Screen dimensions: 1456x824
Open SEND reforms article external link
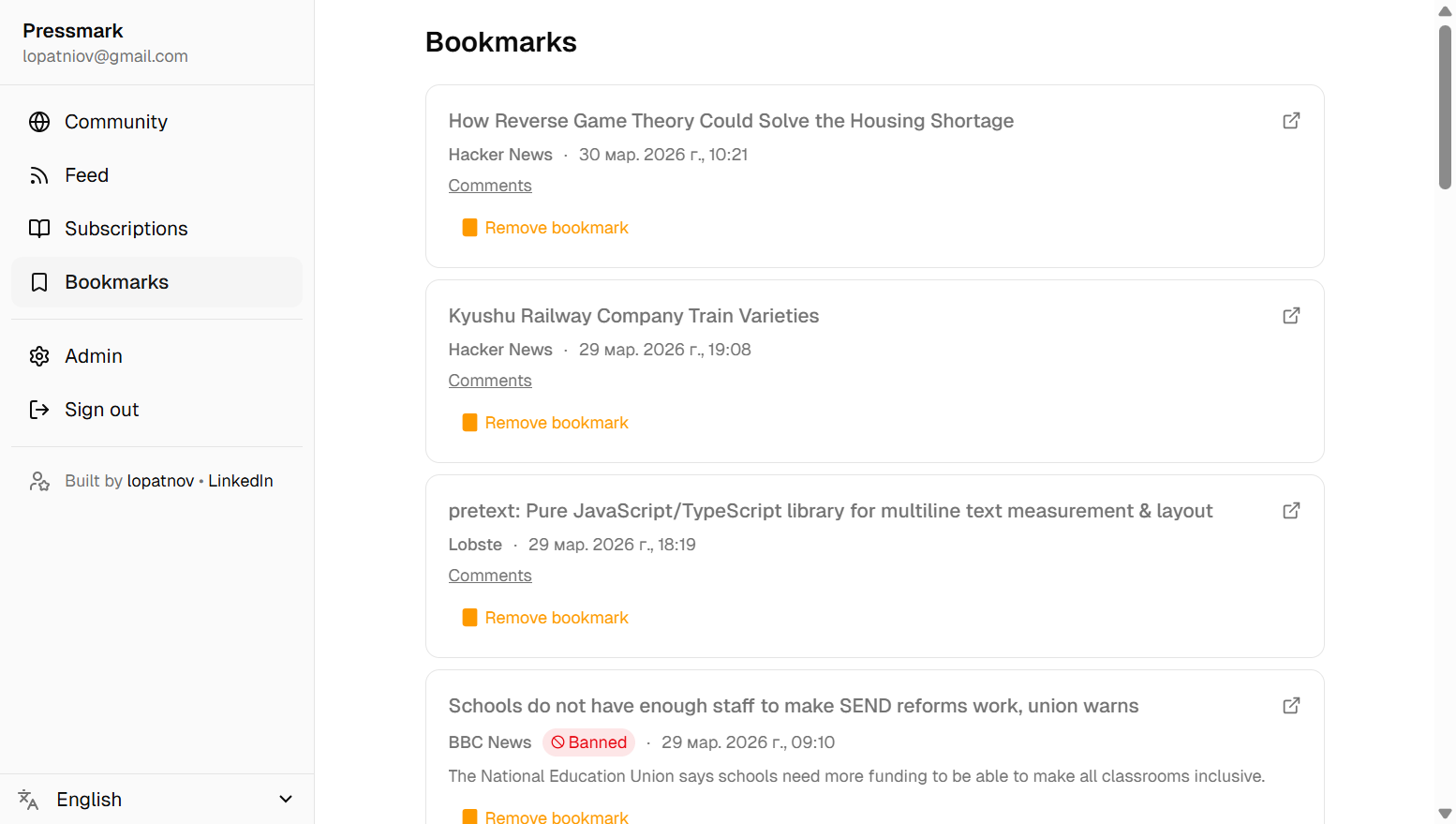(x=1291, y=705)
